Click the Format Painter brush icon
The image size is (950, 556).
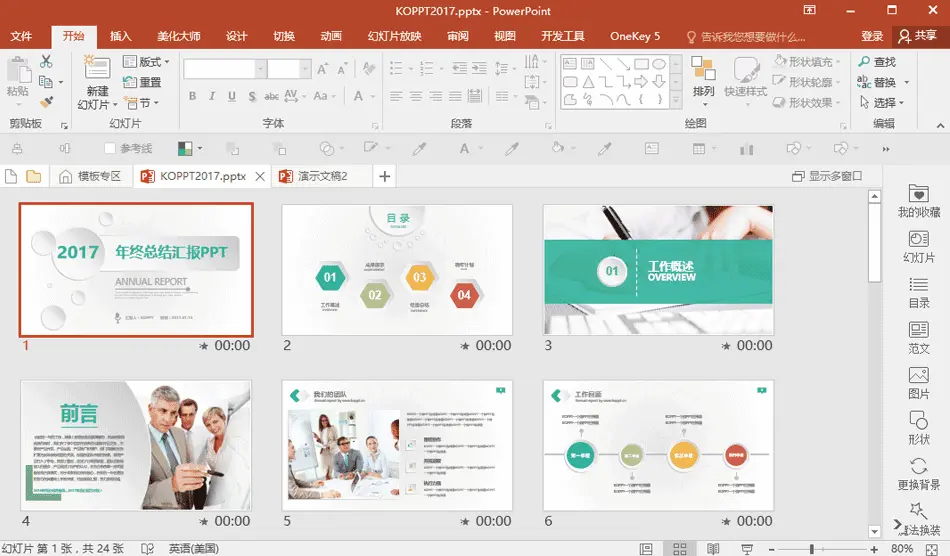47,102
